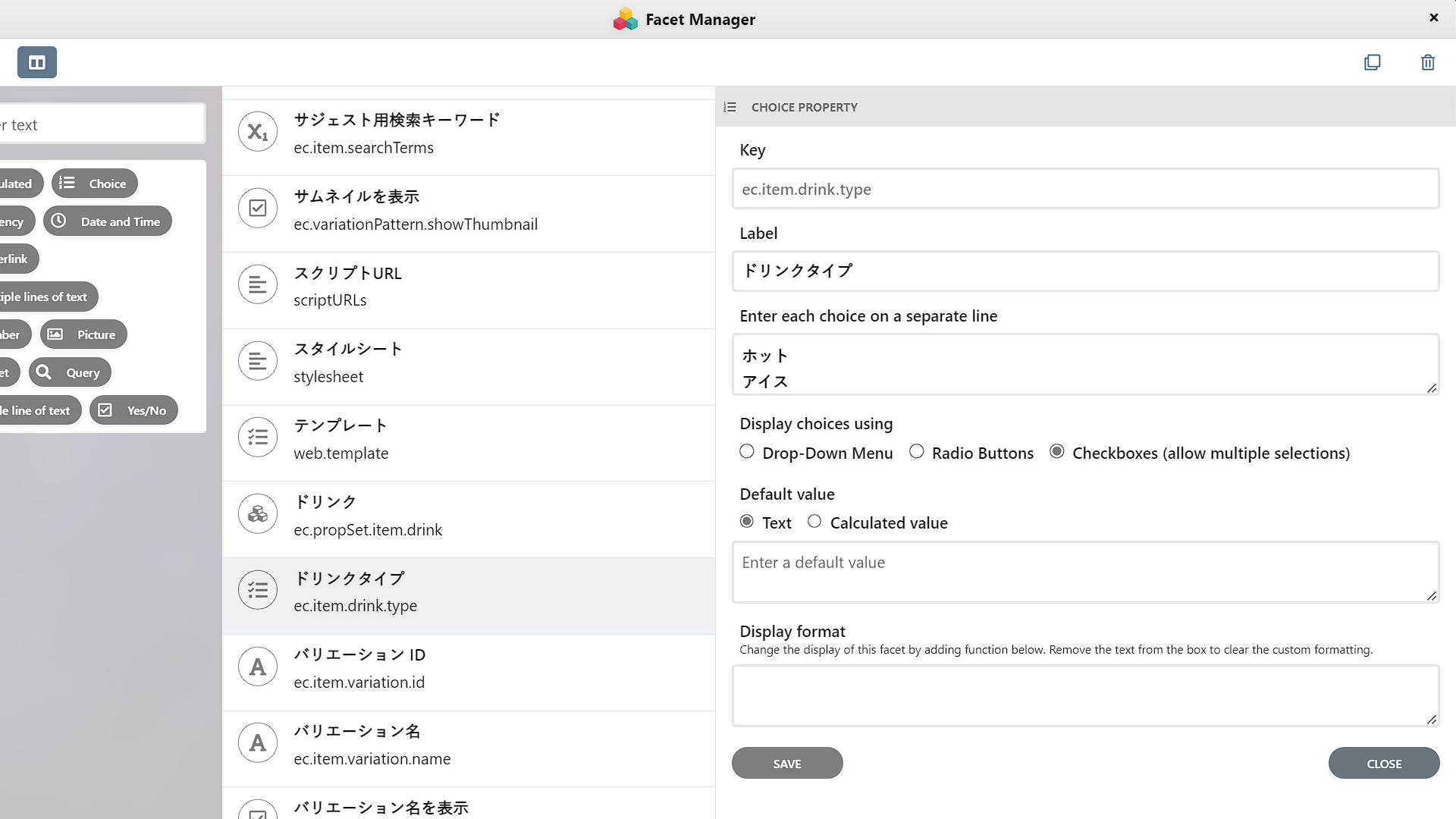1456x819 pixels.
Task: Click the Picture facet type chip
Action: click(x=83, y=334)
